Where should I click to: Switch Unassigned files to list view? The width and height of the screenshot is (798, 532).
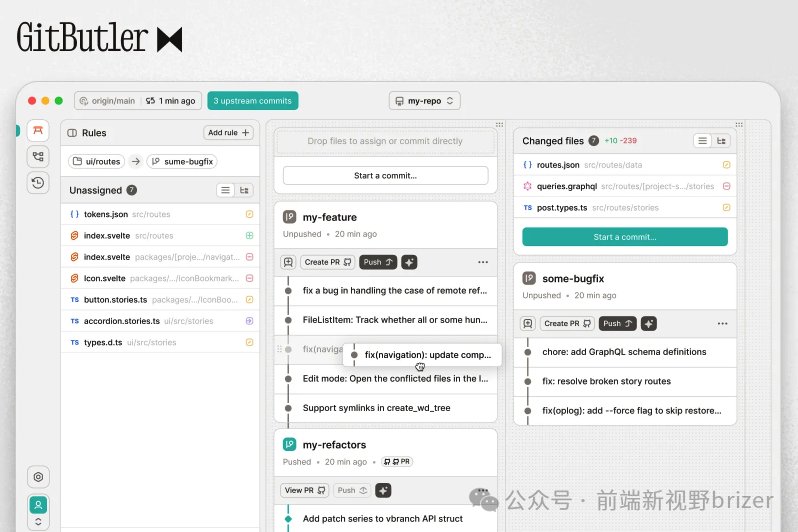click(225, 190)
